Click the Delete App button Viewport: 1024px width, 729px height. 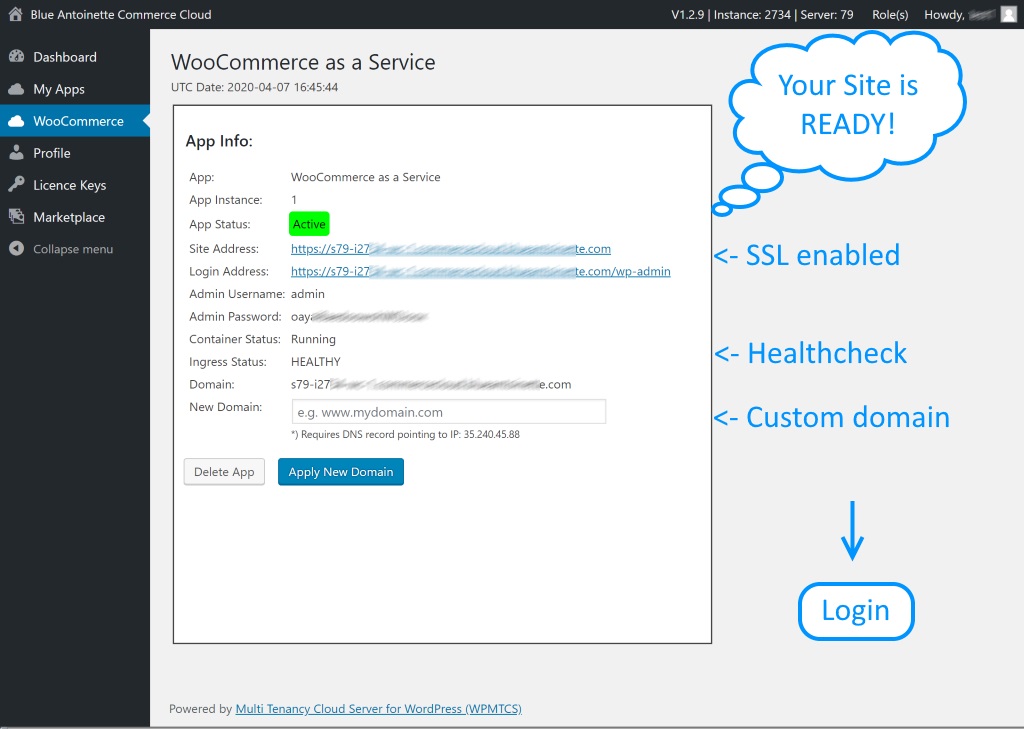click(x=224, y=472)
